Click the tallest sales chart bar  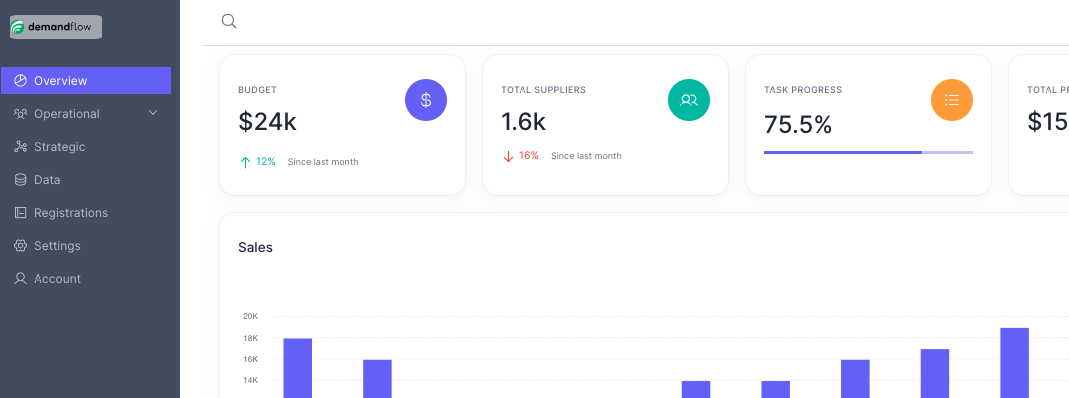[1014, 363]
